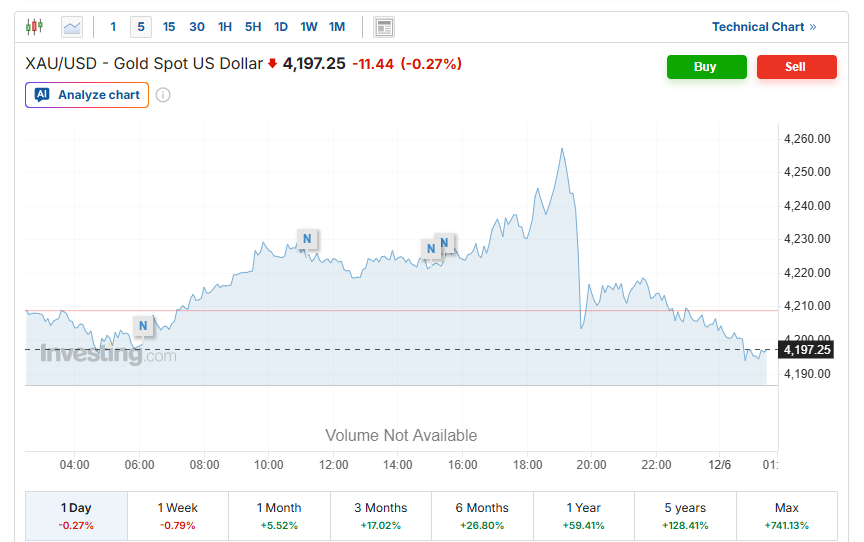Select the area chart type icon
864x542 pixels.
[72, 27]
